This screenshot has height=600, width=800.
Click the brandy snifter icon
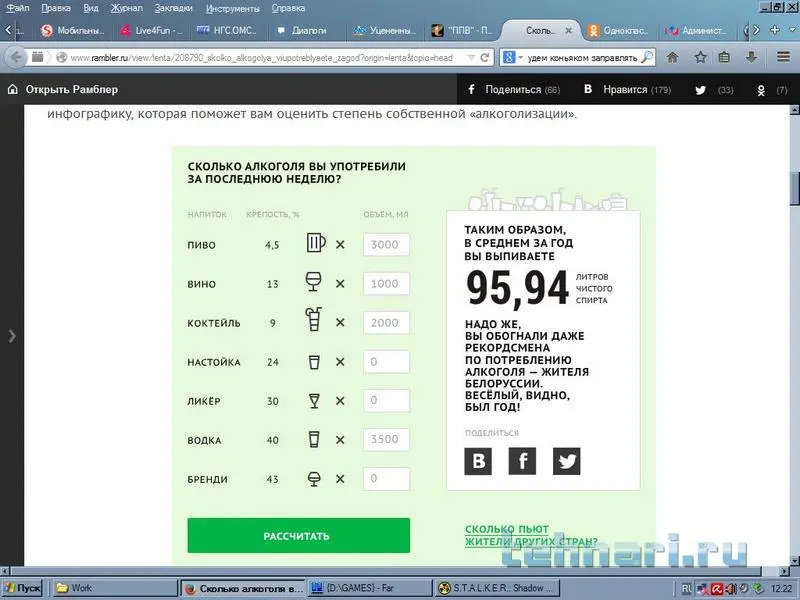pos(314,479)
